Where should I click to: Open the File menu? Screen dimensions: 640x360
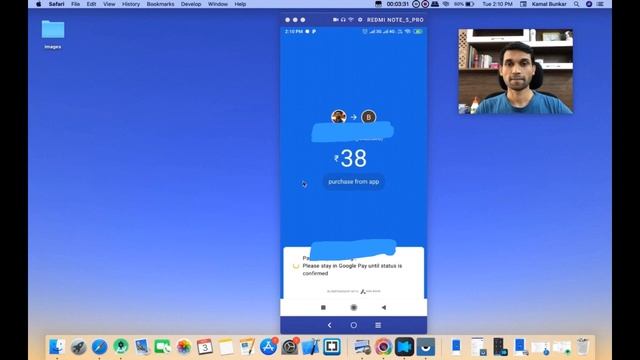(x=76, y=4)
